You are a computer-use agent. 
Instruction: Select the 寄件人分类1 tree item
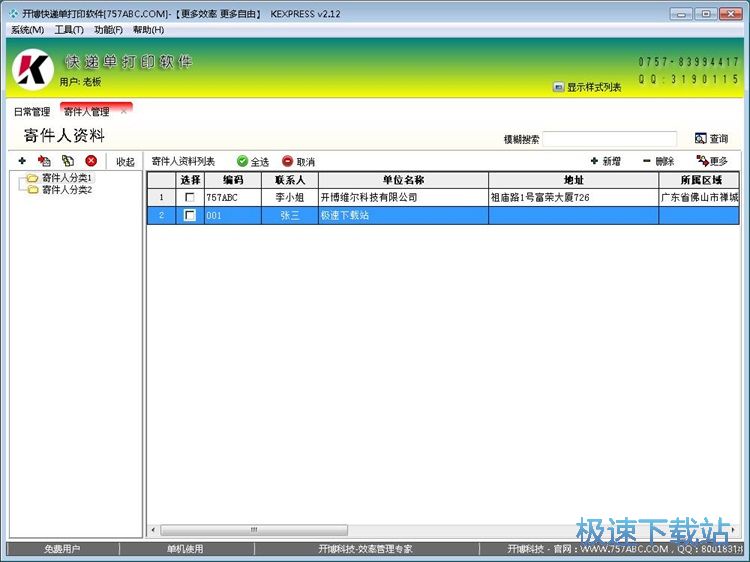click(x=66, y=178)
